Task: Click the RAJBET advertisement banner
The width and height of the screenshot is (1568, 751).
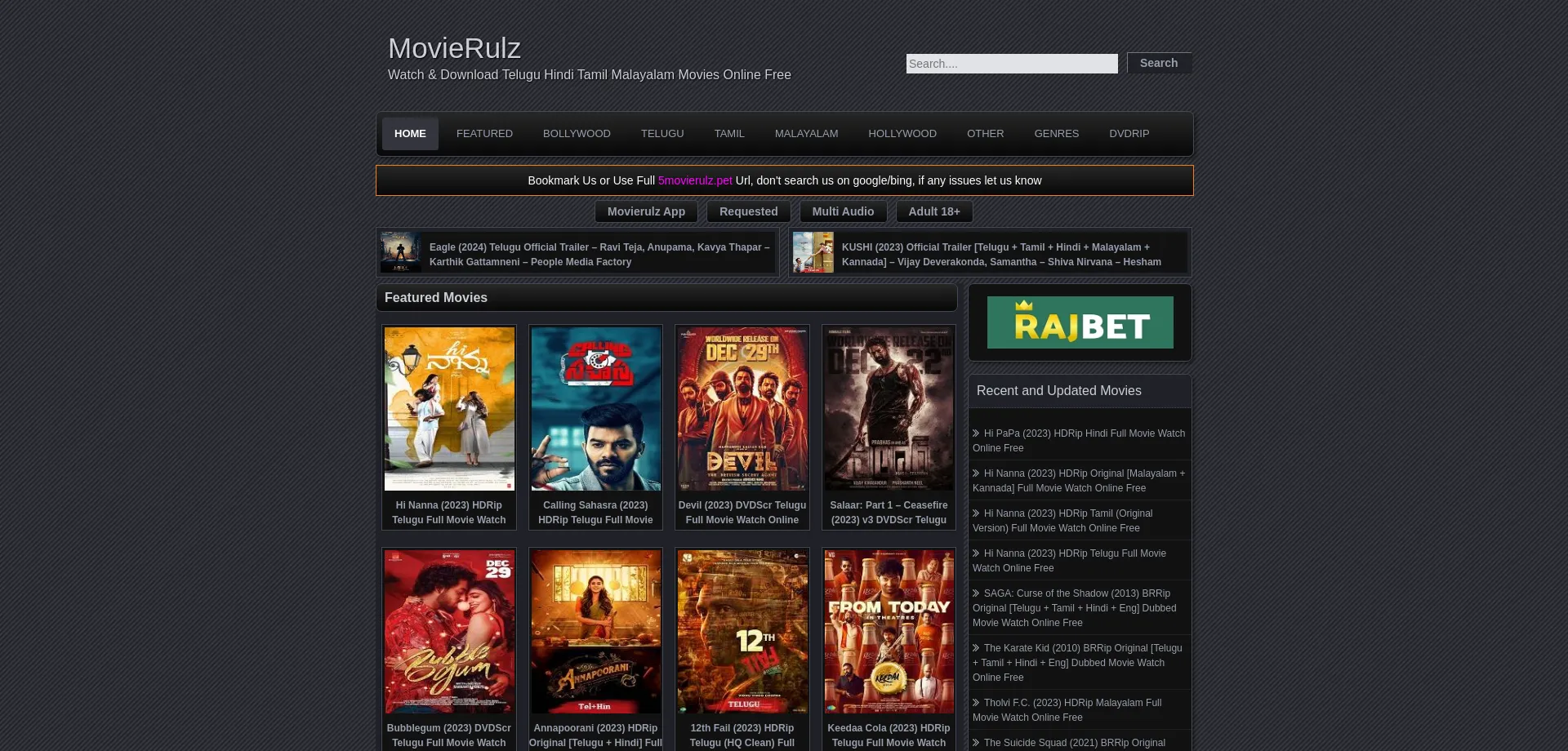Action: (x=1080, y=322)
